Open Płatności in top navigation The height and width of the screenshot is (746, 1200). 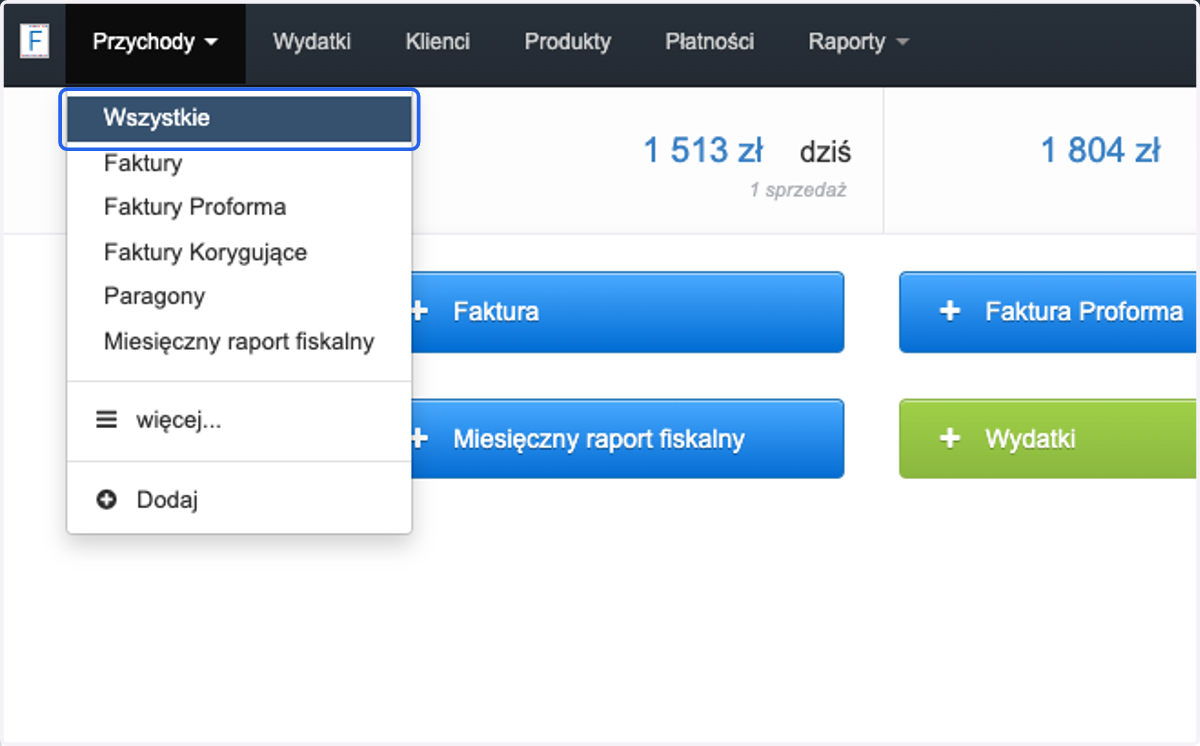[x=710, y=42]
